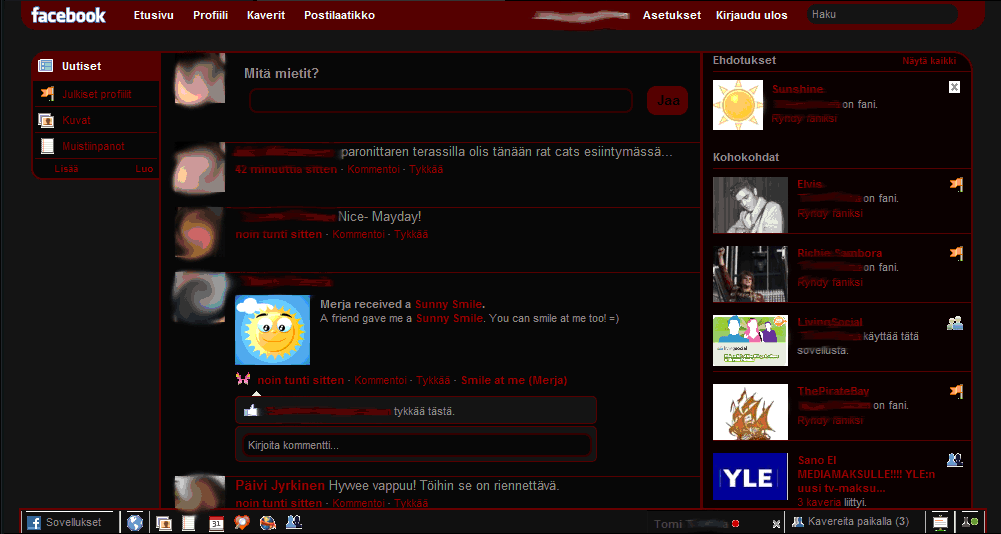Click Ryhdy faniksi under Elvis
1001x534 pixels.
click(830, 213)
